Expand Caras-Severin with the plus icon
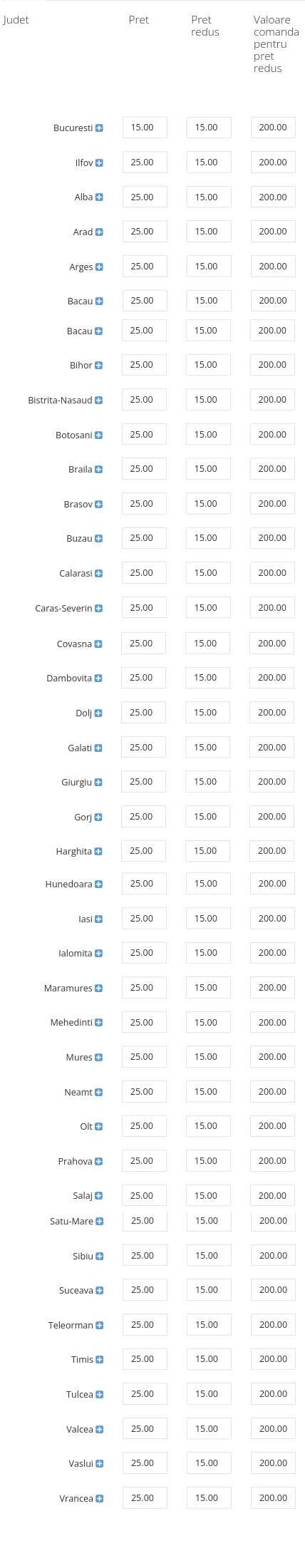 point(98,609)
